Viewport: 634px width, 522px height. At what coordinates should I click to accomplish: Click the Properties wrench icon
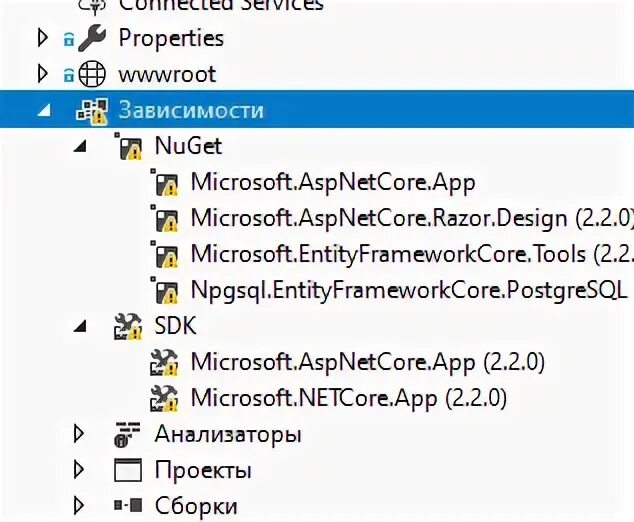click(92, 38)
